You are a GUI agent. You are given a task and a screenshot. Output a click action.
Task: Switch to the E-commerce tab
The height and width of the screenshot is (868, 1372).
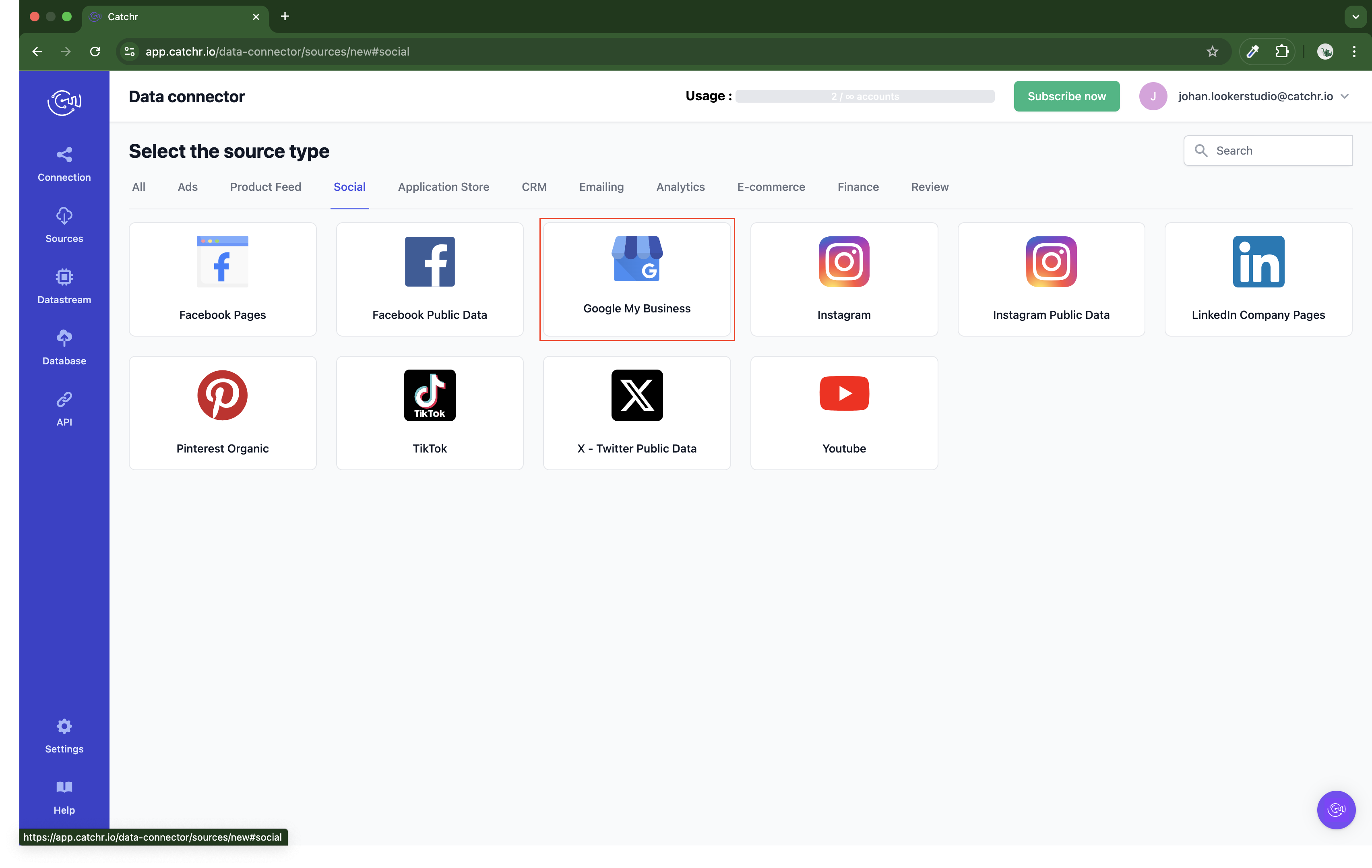(x=771, y=187)
